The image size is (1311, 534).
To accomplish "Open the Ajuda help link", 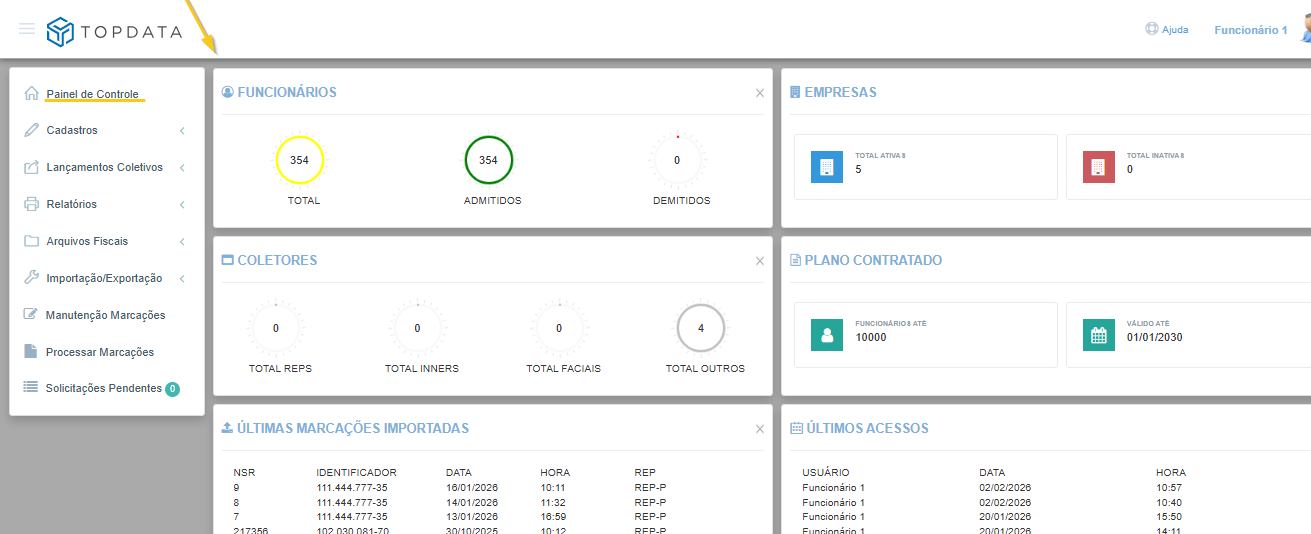I will (1167, 30).
